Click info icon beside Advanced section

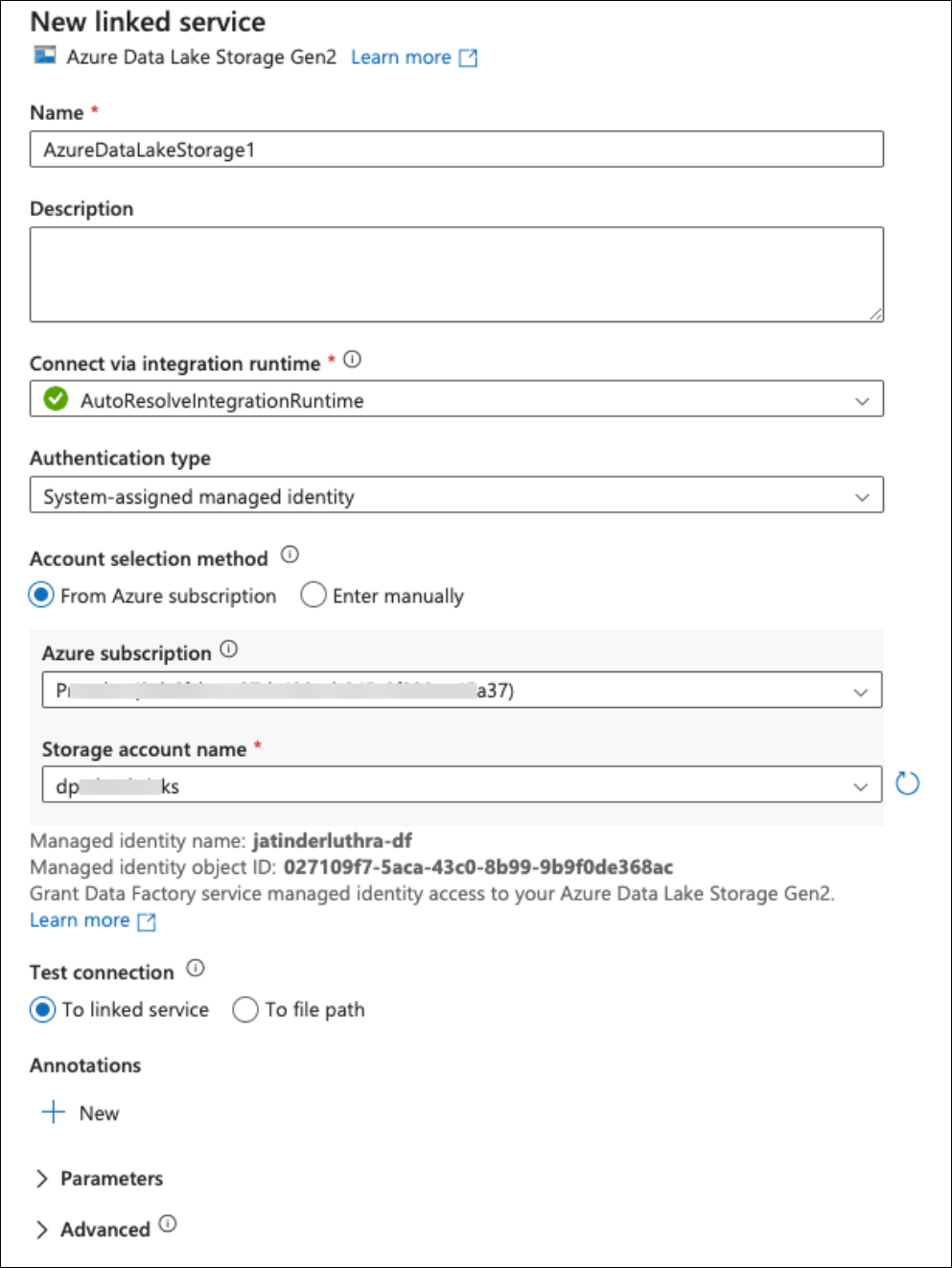pyautogui.click(x=168, y=1224)
